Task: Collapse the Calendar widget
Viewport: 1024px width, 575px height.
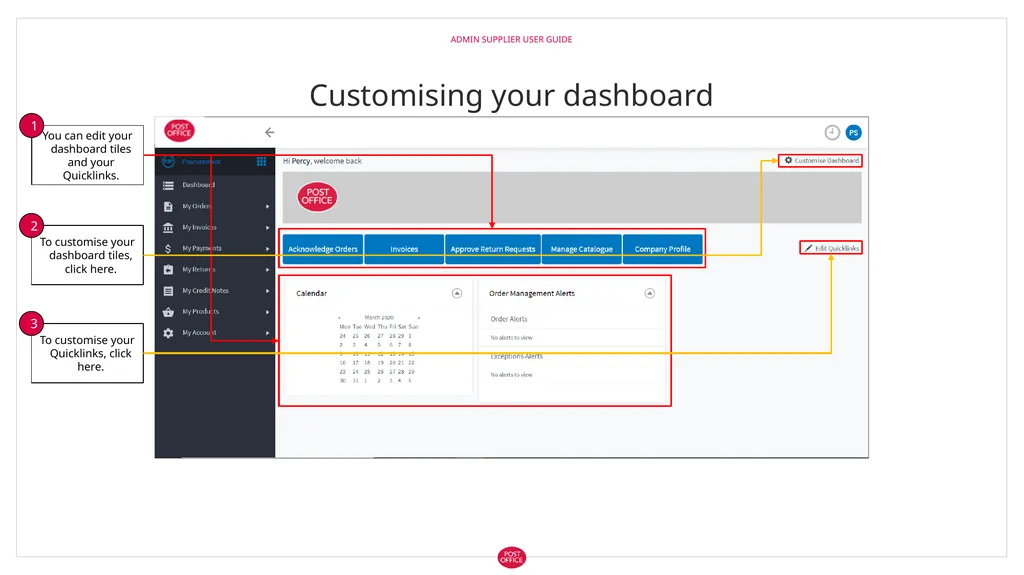Action: pyautogui.click(x=457, y=293)
